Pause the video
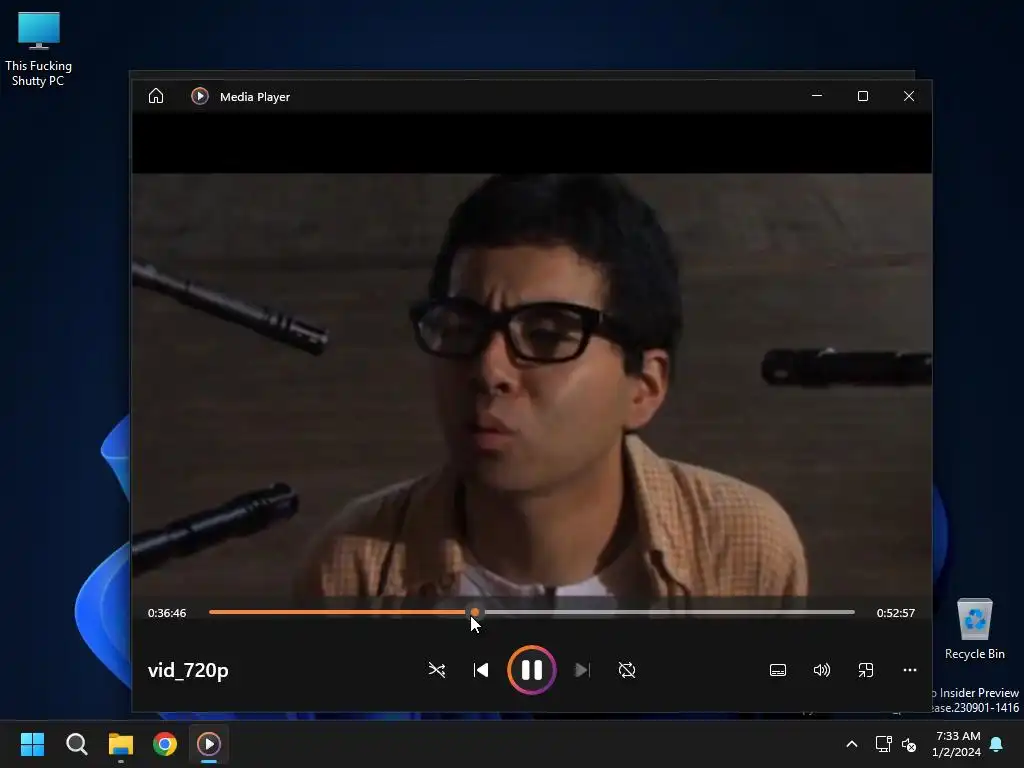The image size is (1024, 768). click(x=532, y=670)
